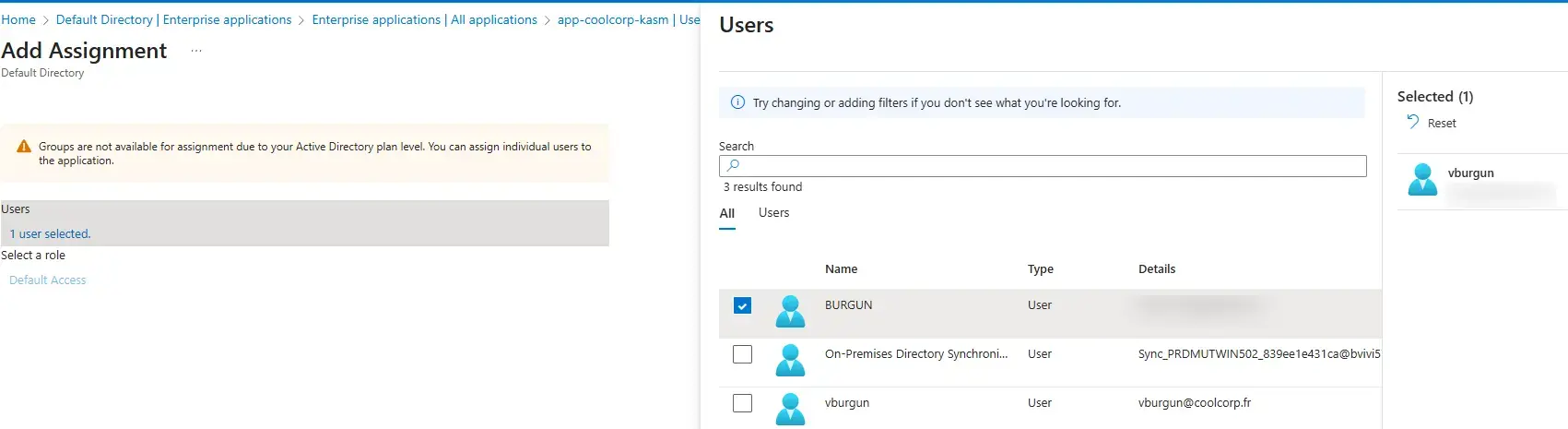Click the Reset undo arrow icon
1568x429 pixels.
tap(1413, 122)
